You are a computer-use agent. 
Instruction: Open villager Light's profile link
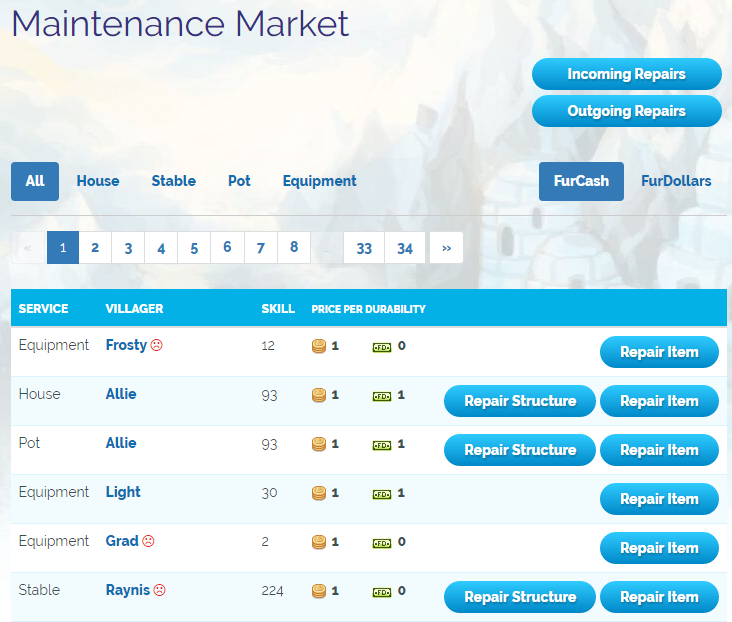pyautogui.click(x=123, y=492)
